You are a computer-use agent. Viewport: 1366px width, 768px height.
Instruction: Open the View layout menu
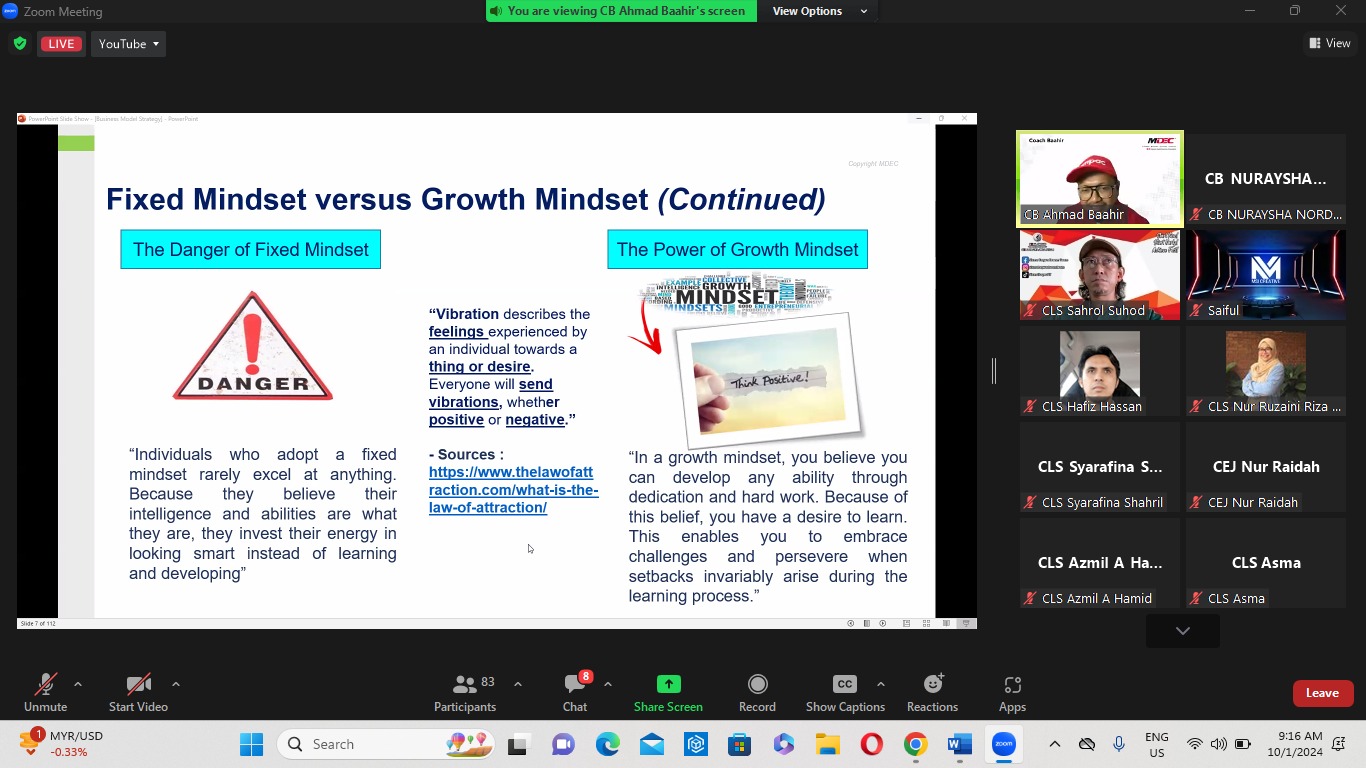click(x=1329, y=43)
